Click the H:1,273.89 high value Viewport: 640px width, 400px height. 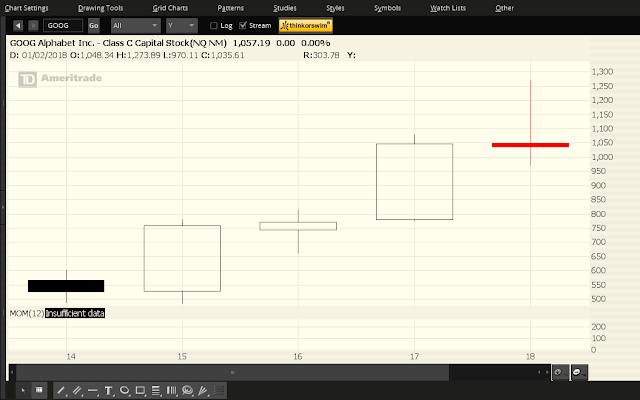pos(138,55)
